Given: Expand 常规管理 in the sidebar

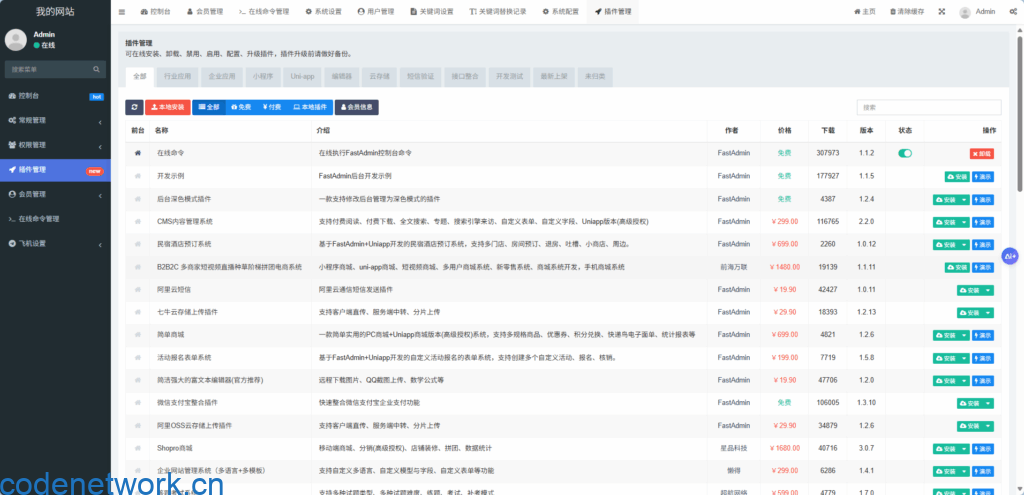Looking at the screenshot, I should point(56,121).
